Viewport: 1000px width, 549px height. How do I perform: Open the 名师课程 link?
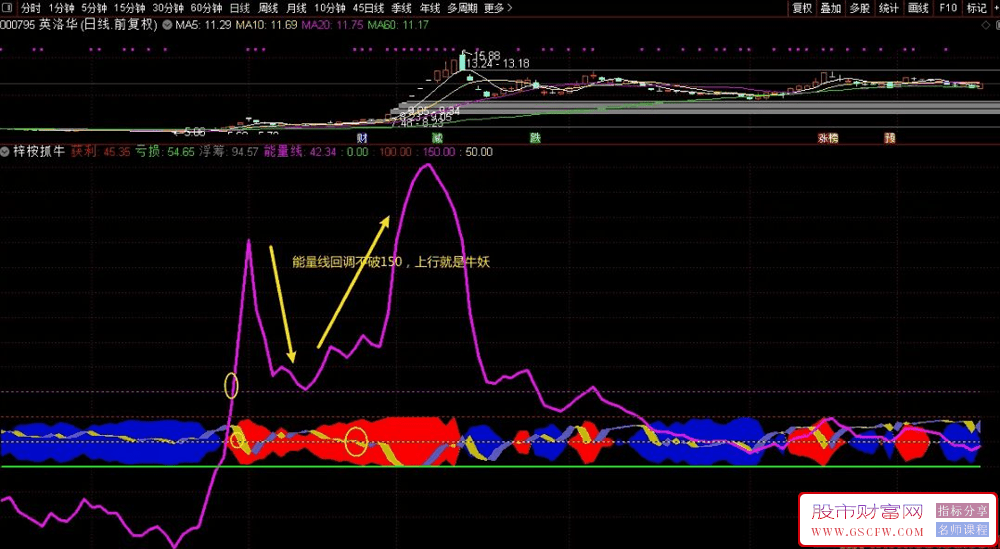tap(962, 529)
